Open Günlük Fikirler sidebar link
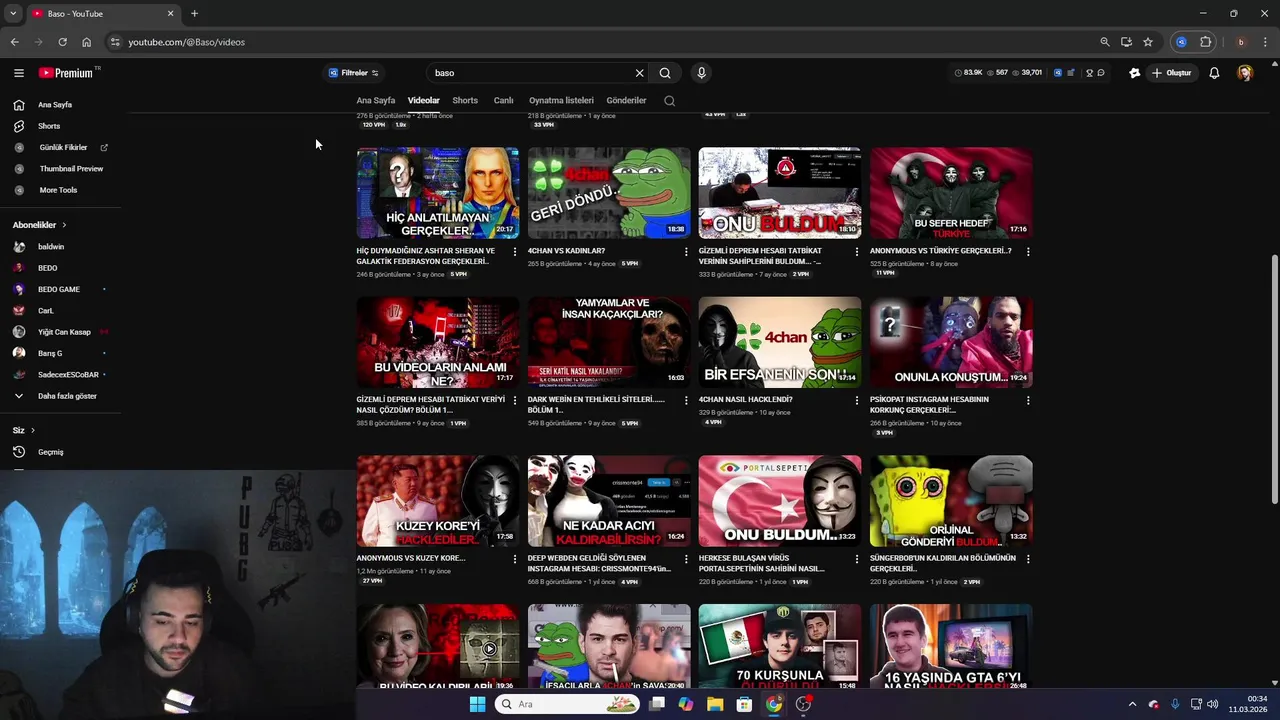This screenshot has width=1280, height=720. pos(63,147)
